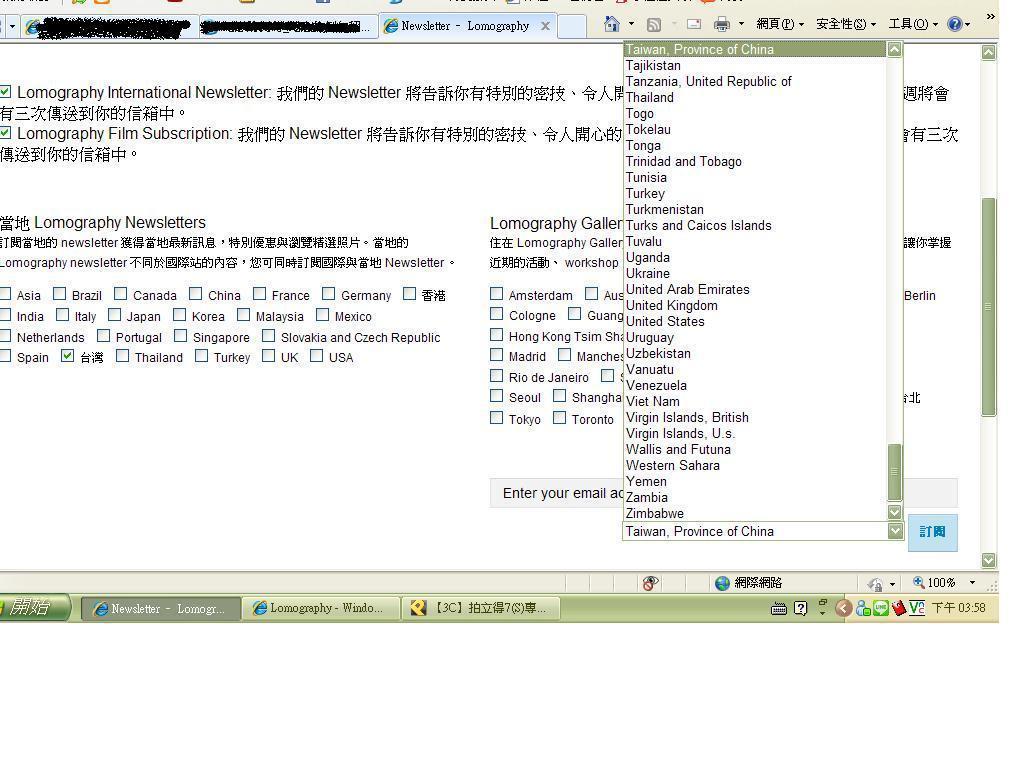Open the Help menu dropdown arrow
Screen dimensions: 1024x768
(968, 25)
